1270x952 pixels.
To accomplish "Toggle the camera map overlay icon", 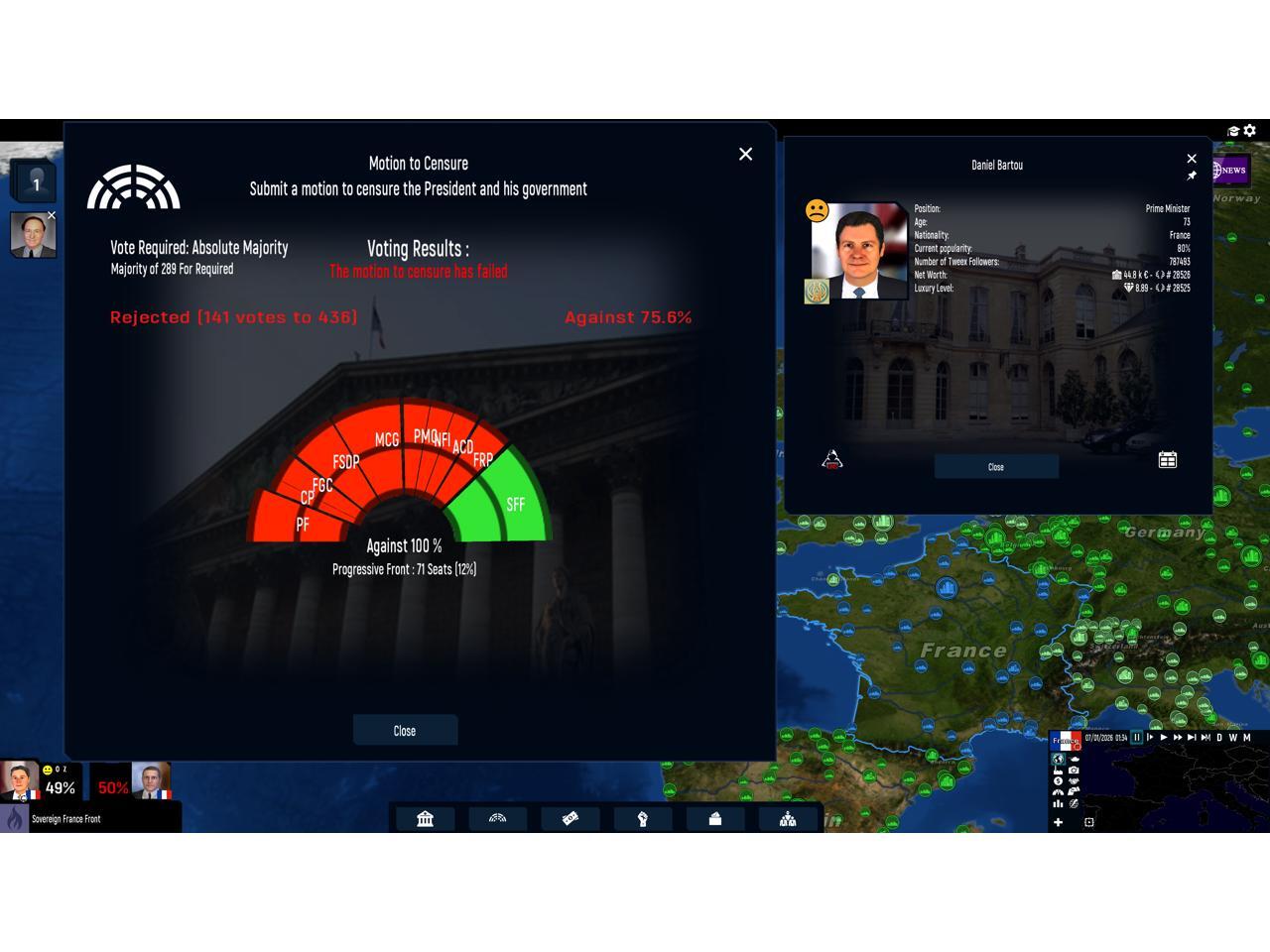I will click(x=1074, y=770).
